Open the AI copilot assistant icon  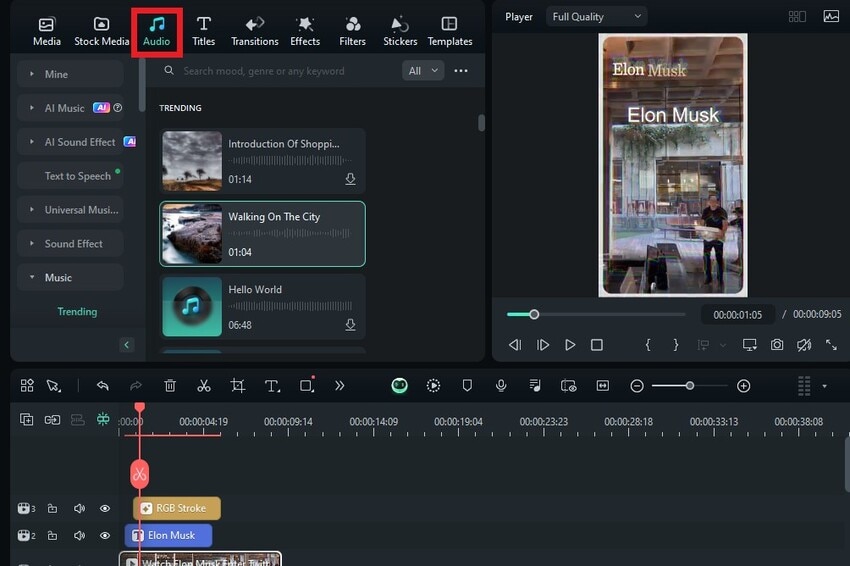click(x=400, y=385)
